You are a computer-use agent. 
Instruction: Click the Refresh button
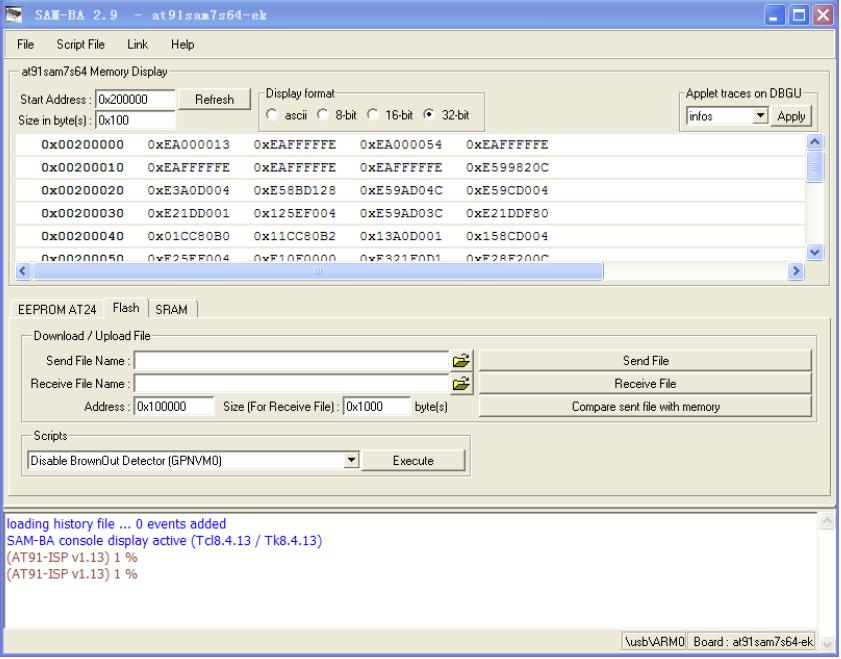coord(215,100)
